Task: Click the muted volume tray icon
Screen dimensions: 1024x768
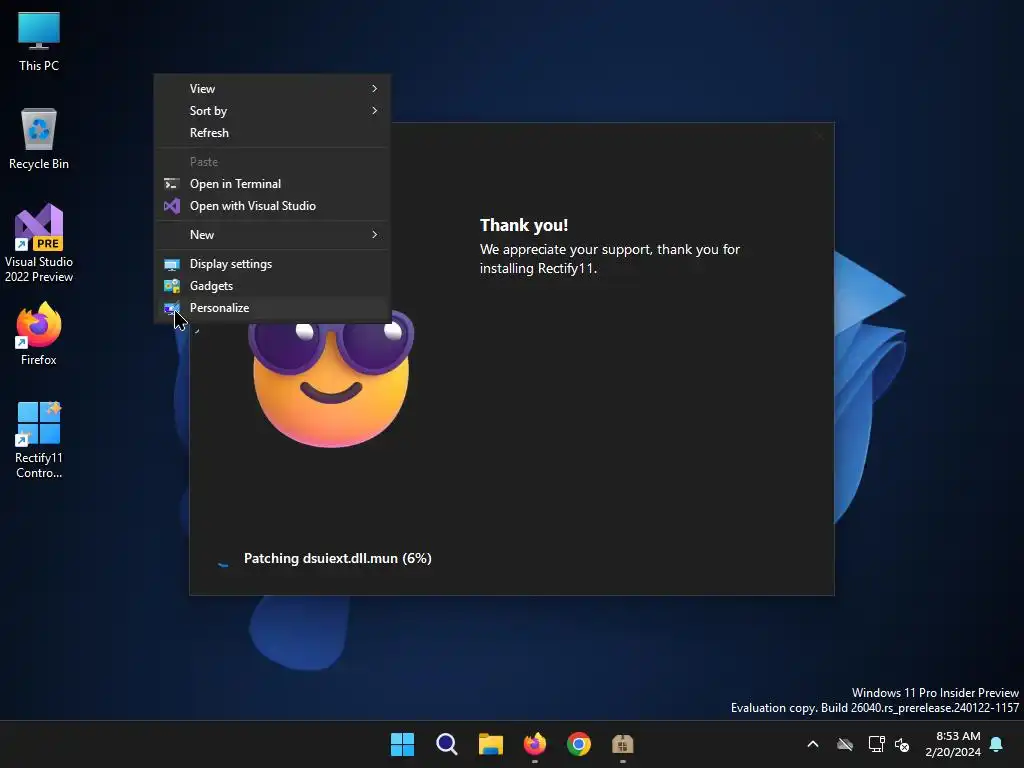Action: [902, 744]
